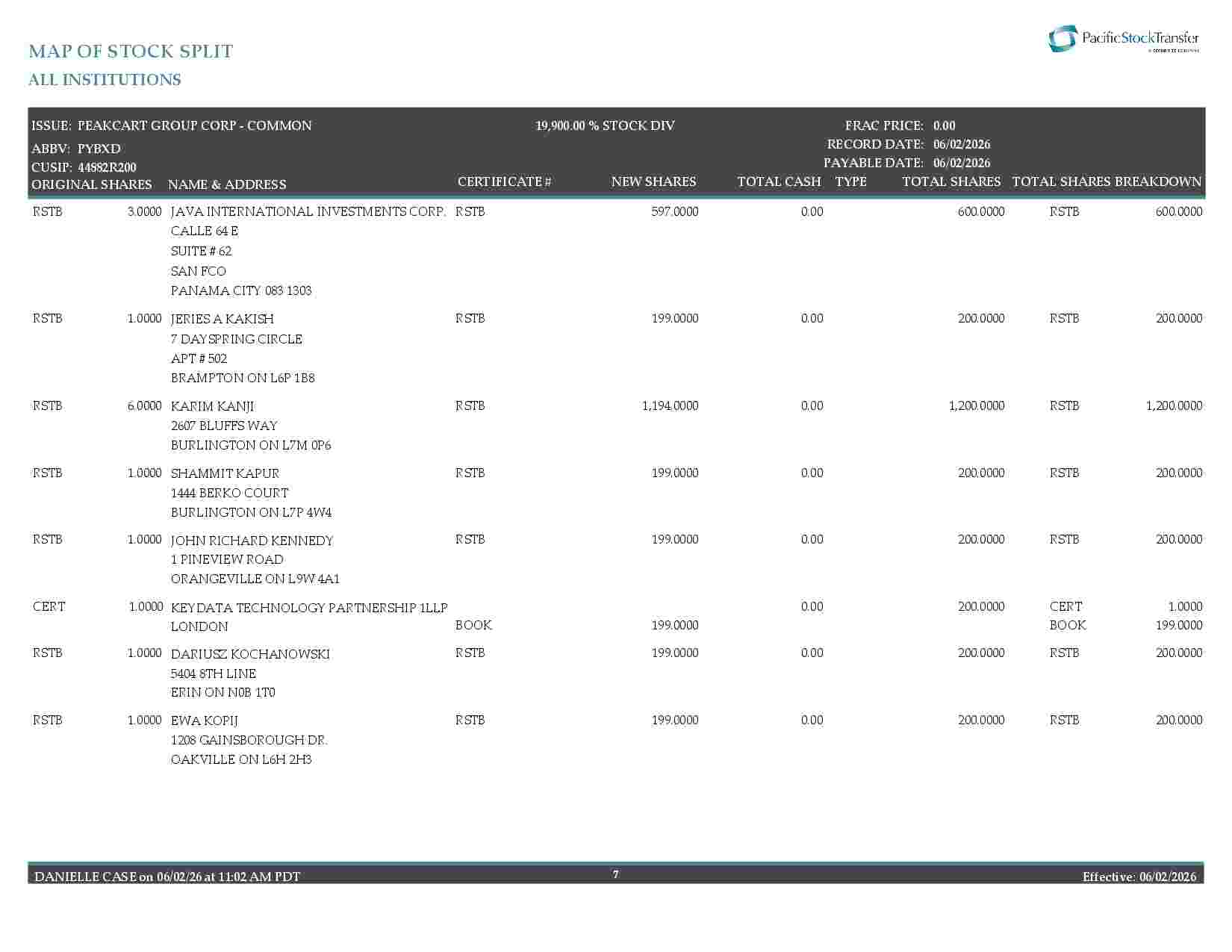The height and width of the screenshot is (952, 1232).
Task: Select "ORANGEVILLE ON L9W 4A1"
Action: 255,579
